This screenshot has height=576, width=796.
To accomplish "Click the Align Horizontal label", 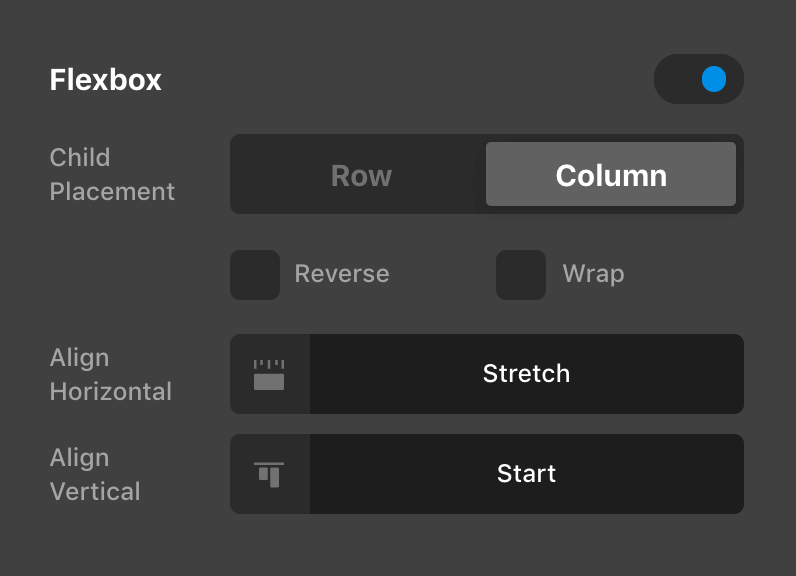I will pyautogui.click(x=110, y=374).
